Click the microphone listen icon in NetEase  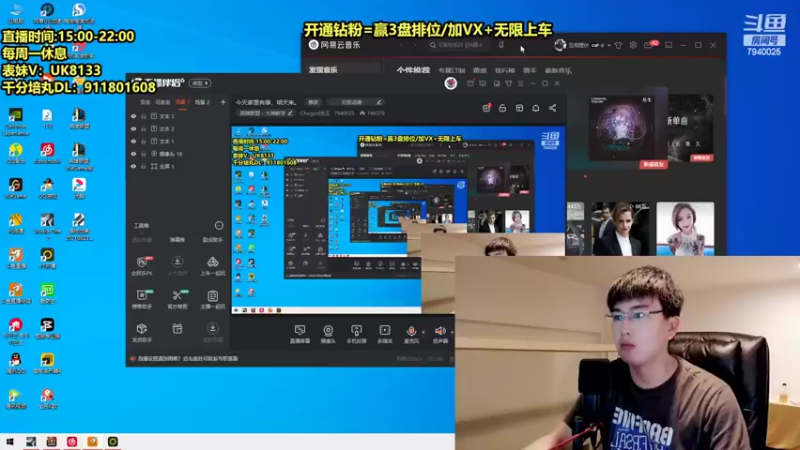click(502, 45)
